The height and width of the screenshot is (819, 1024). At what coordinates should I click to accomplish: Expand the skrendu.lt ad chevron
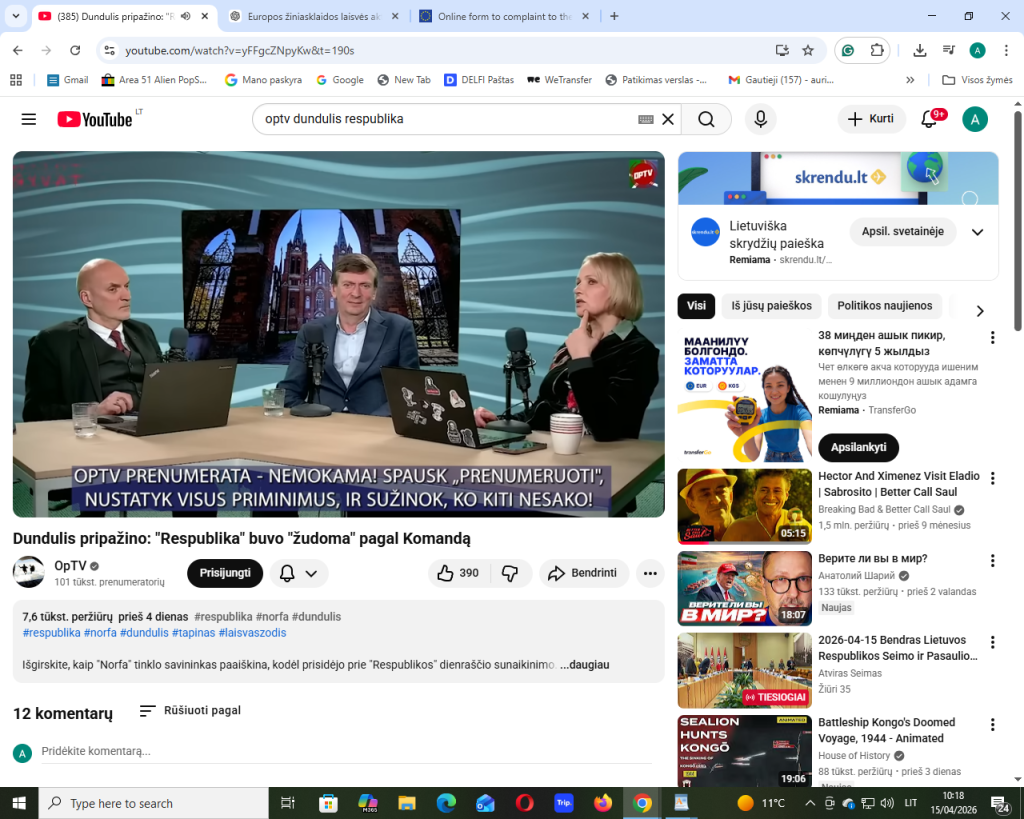[x=978, y=232]
